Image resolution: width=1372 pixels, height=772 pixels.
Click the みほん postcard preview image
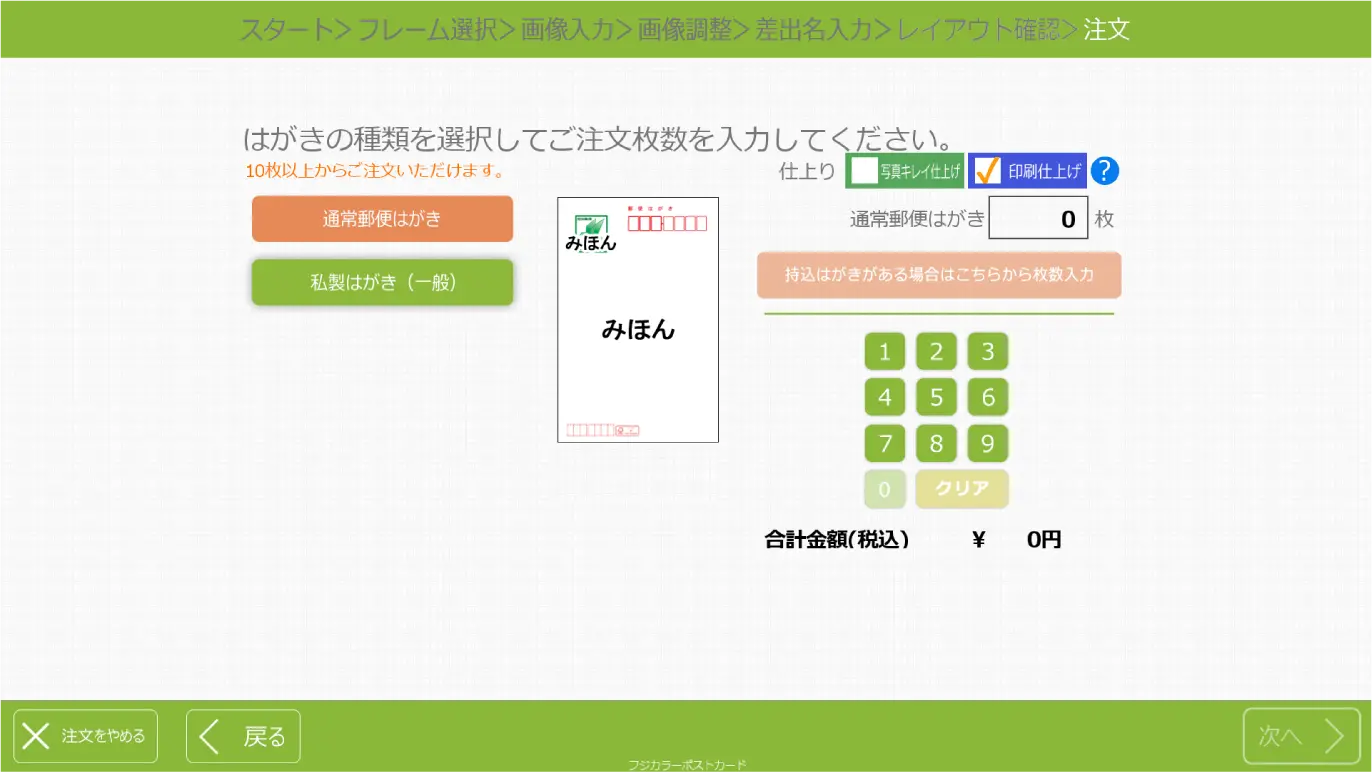tap(637, 320)
